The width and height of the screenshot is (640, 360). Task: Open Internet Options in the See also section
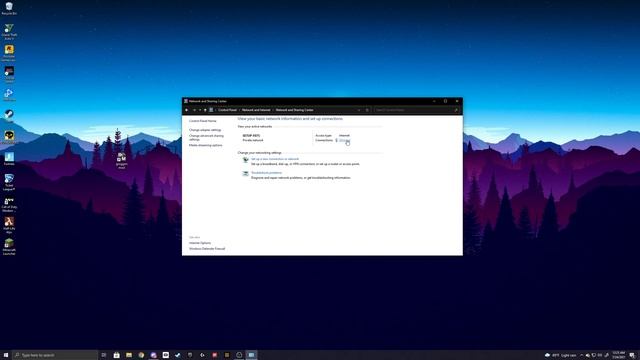(200, 243)
